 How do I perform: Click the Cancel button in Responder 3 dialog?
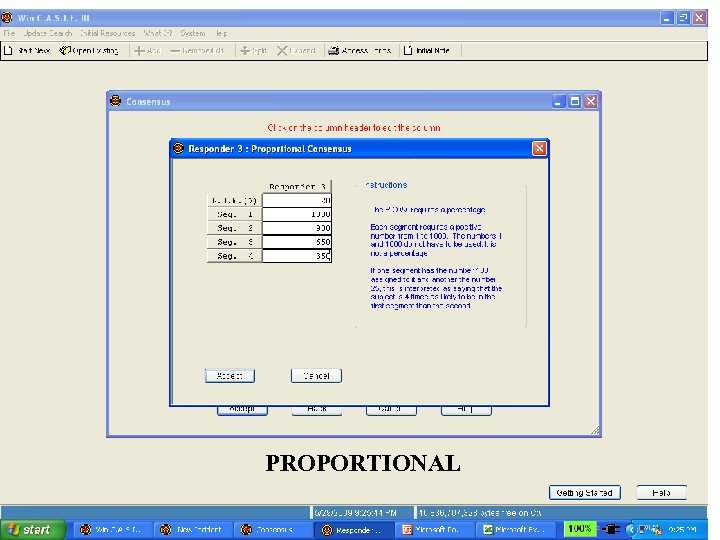[x=316, y=376]
